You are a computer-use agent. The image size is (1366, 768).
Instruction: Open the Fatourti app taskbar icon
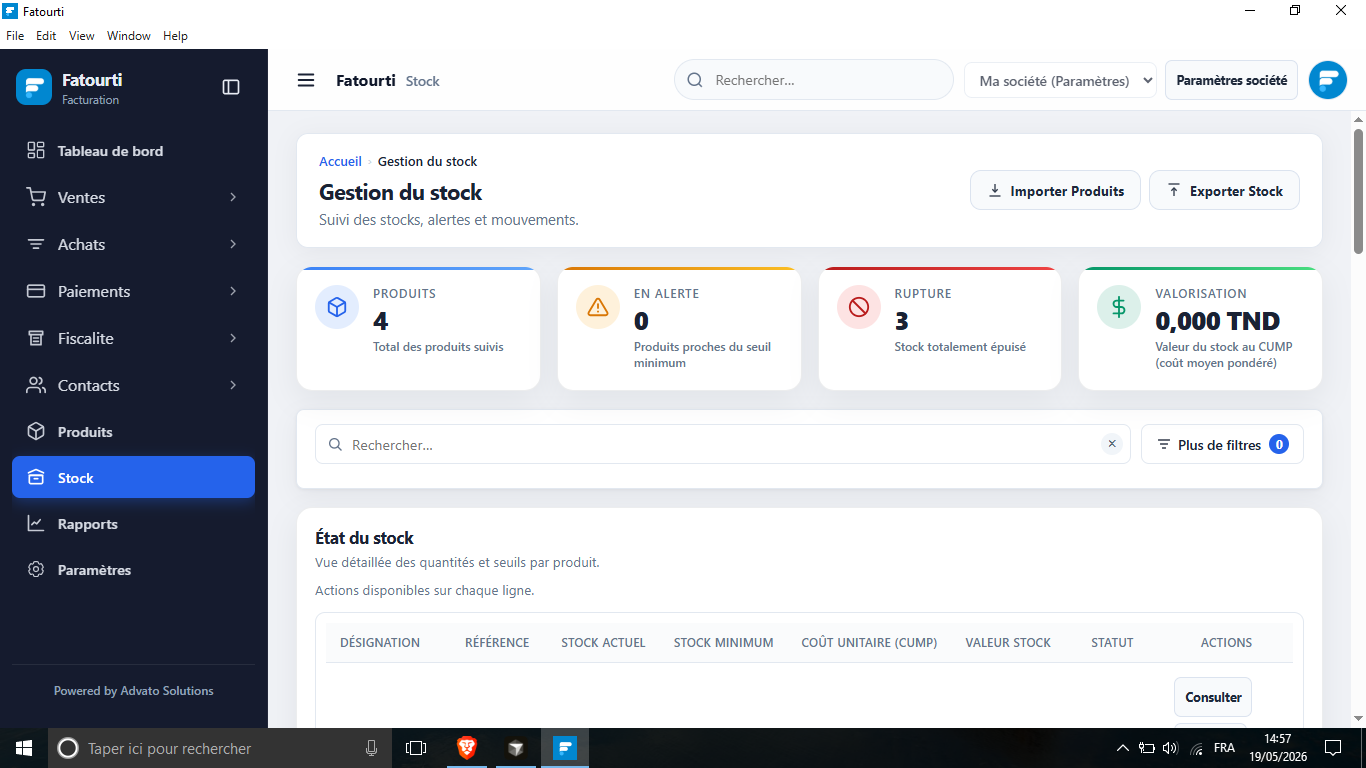point(565,747)
